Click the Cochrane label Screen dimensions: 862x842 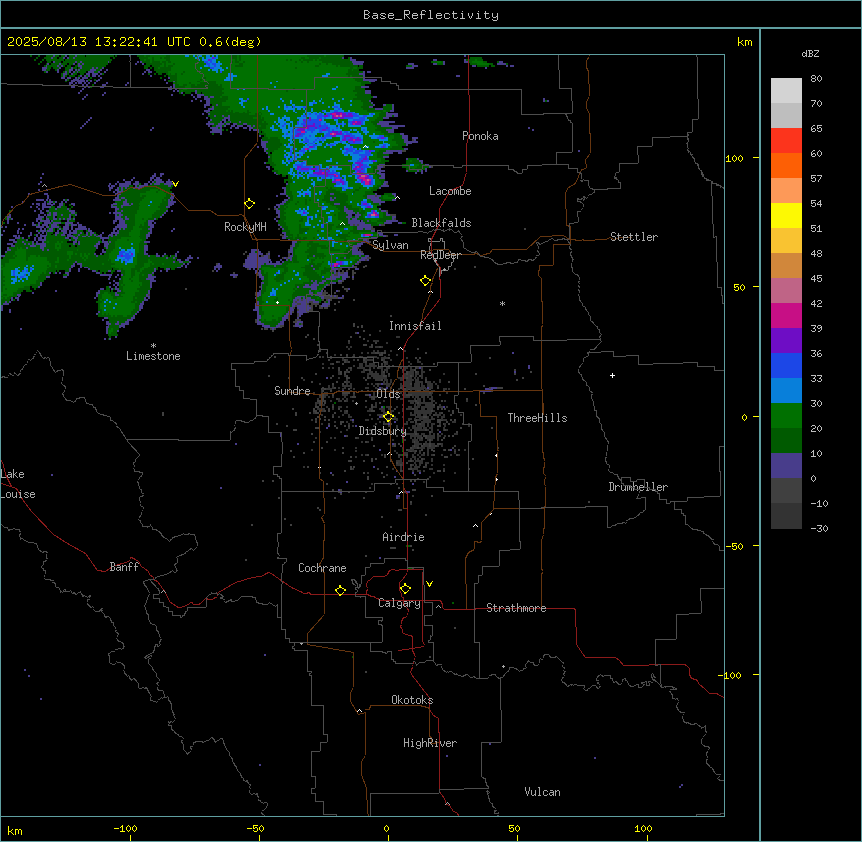point(322,568)
